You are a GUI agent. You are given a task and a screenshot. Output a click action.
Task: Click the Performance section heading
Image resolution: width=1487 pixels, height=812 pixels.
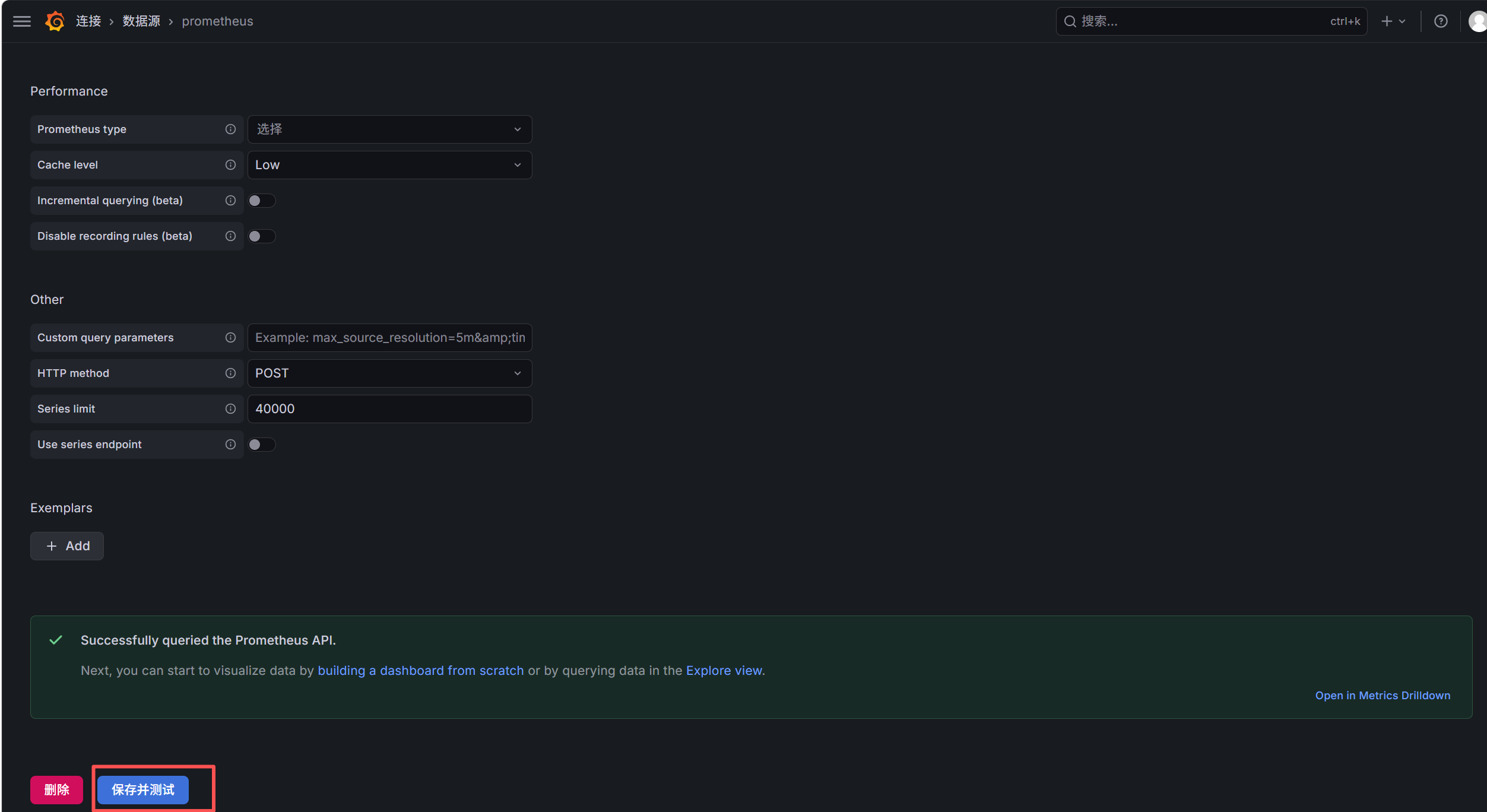pyautogui.click(x=69, y=91)
